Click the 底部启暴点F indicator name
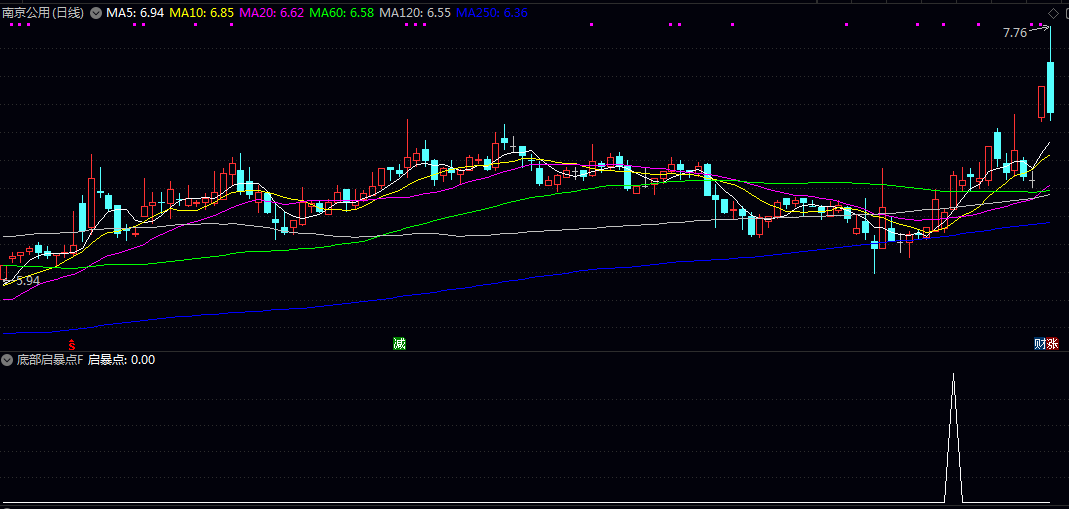 [x=50, y=359]
